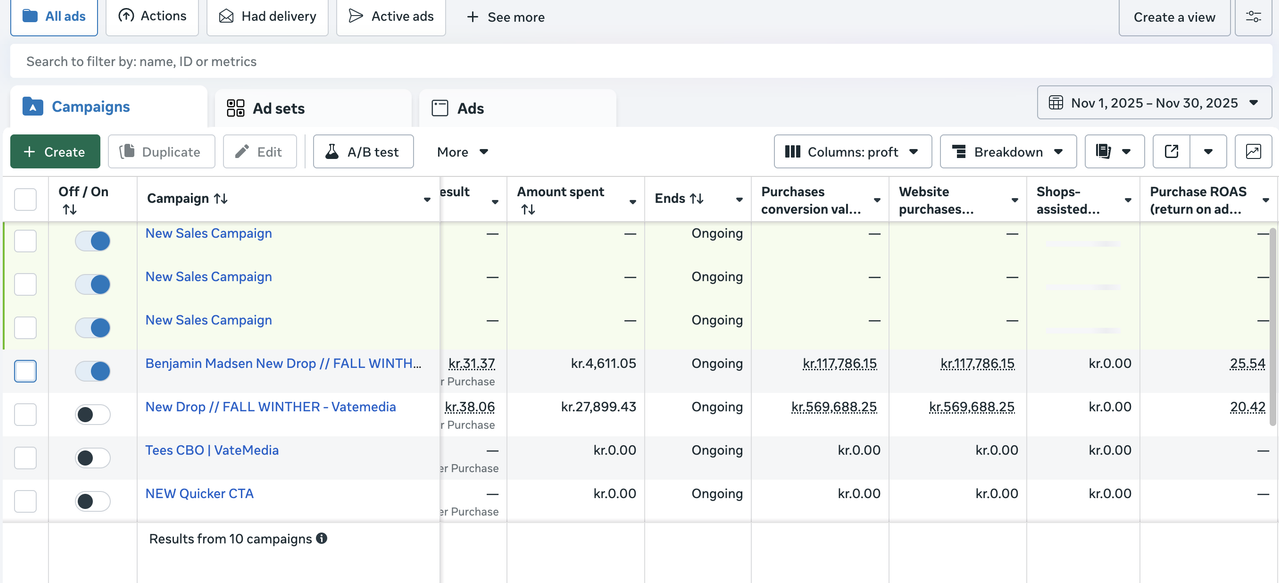Image resolution: width=1279 pixels, height=583 pixels.
Task: Open the date range Nov 2025 dropdown
Action: coord(1154,103)
